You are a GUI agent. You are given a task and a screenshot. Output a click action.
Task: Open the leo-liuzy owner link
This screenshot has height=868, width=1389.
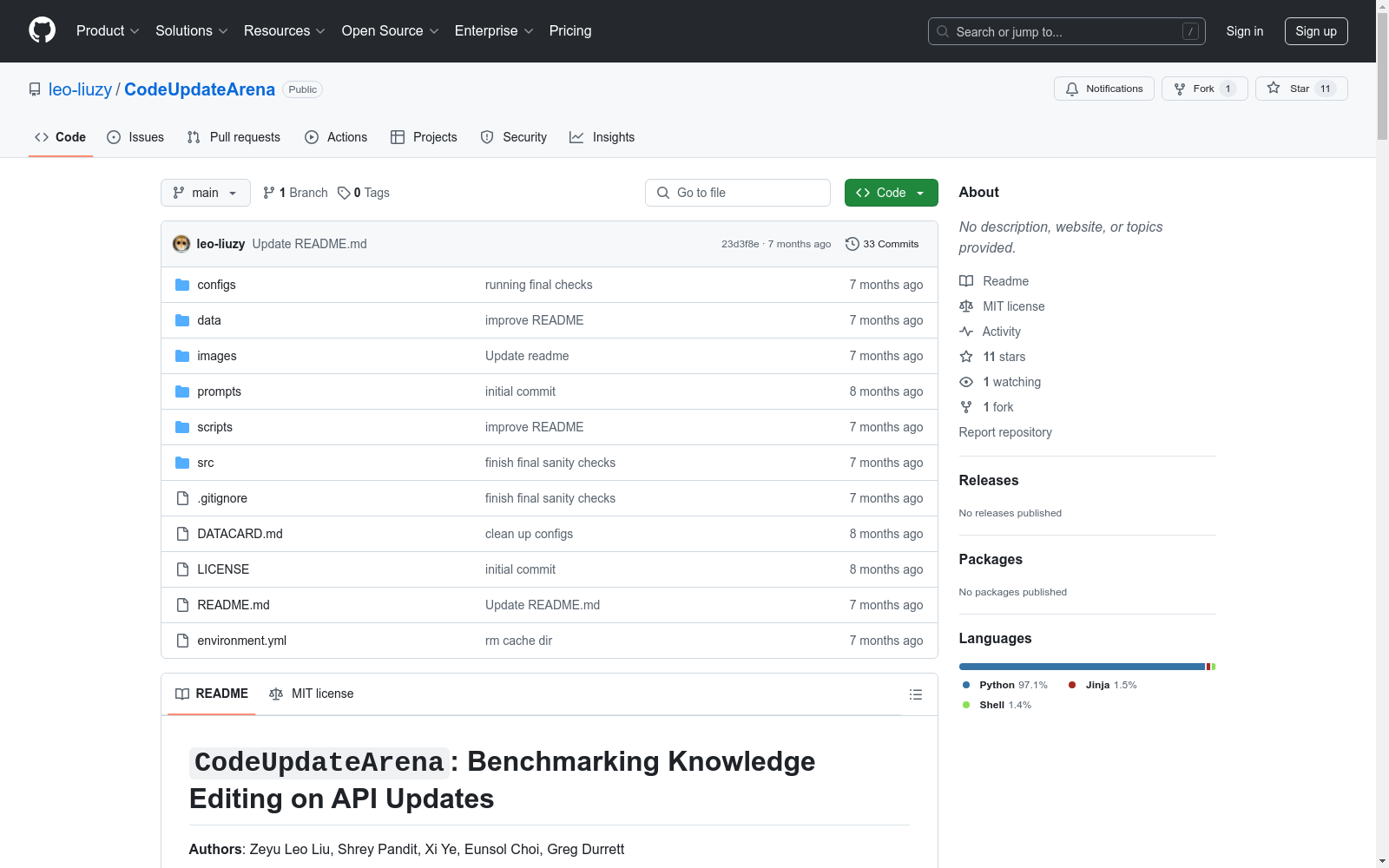tap(80, 89)
